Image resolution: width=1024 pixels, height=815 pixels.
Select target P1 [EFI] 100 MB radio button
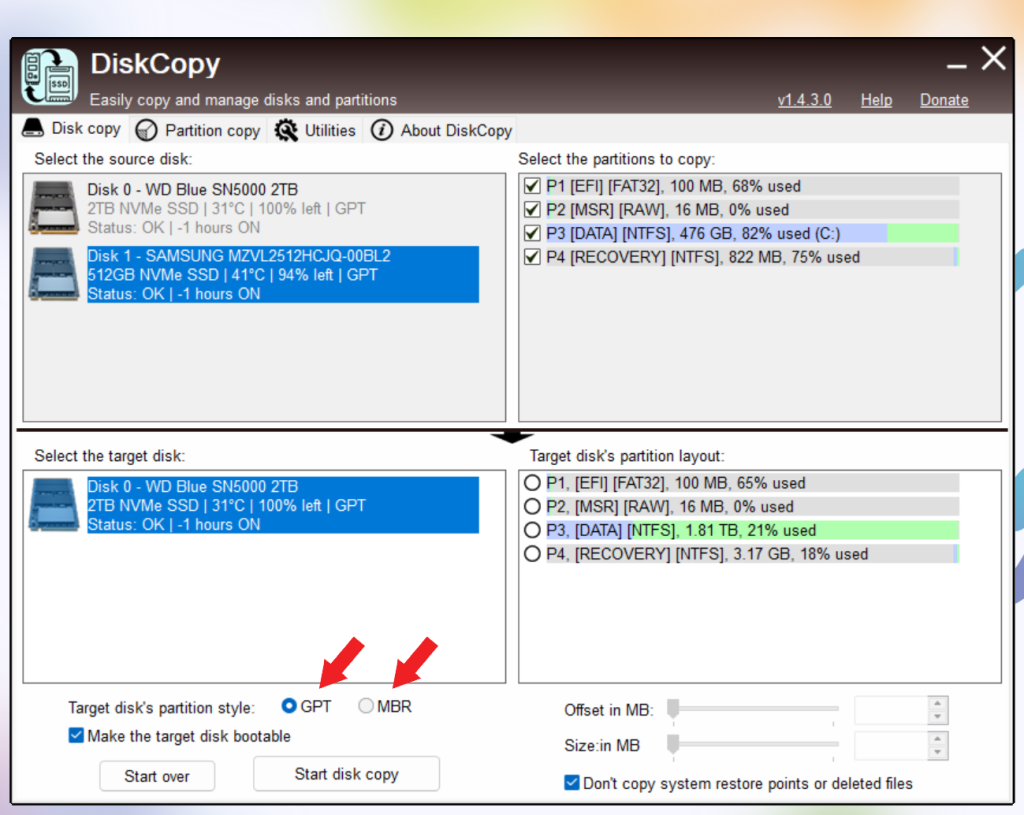pyautogui.click(x=532, y=483)
